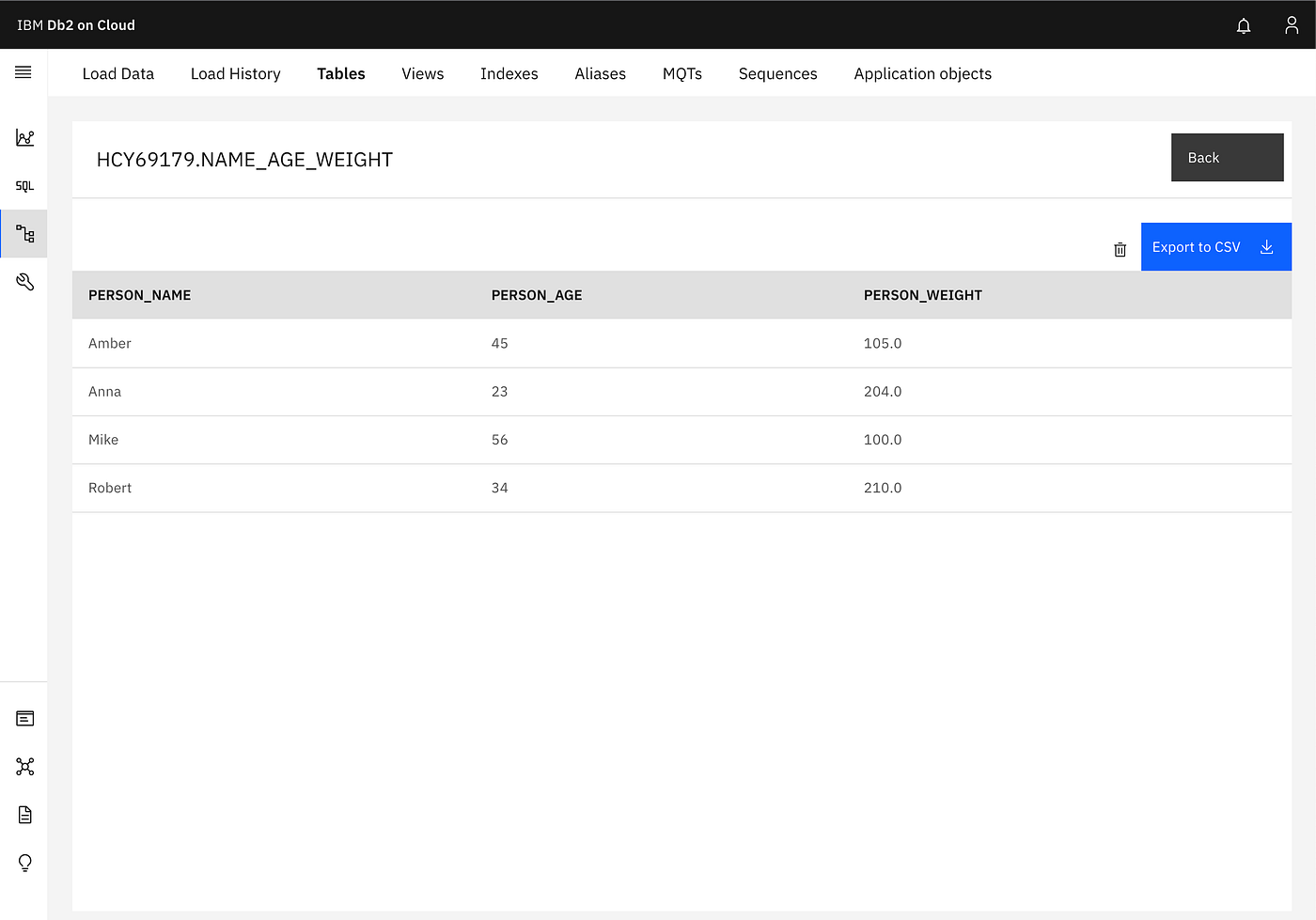1316x920 pixels.
Task: Open the connection network icon in sidebar
Action: click(24, 767)
